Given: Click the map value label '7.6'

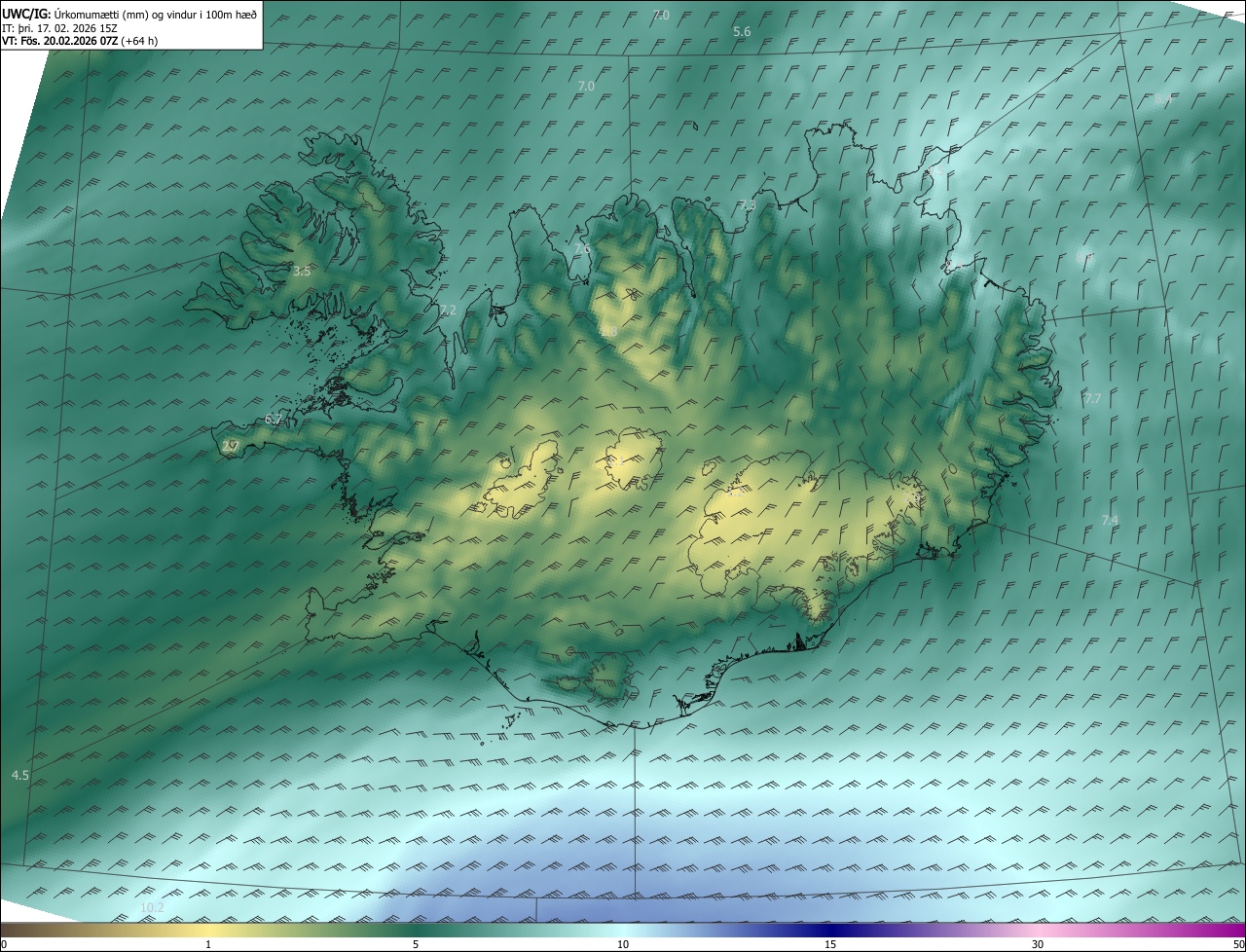Looking at the screenshot, I should 582,249.
